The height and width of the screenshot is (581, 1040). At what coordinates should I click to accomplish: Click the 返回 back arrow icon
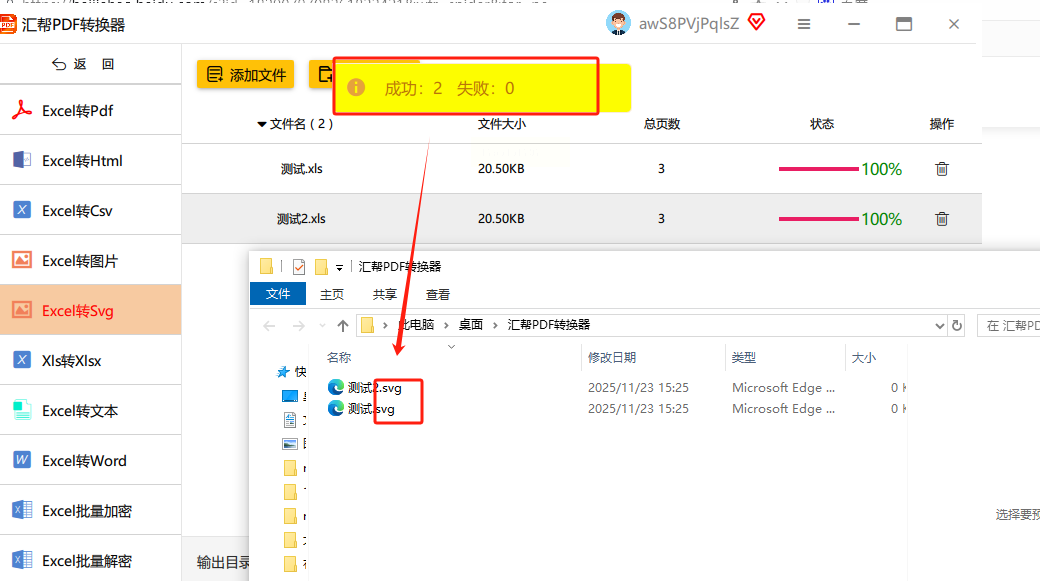[59, 64]
